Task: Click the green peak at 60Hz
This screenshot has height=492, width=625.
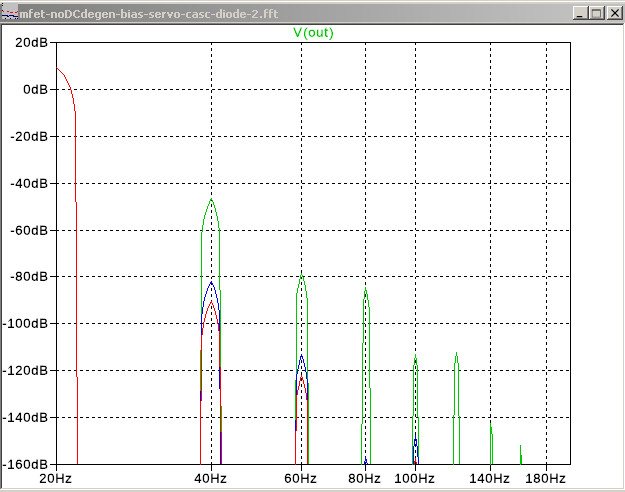Action: pos(302,275)
